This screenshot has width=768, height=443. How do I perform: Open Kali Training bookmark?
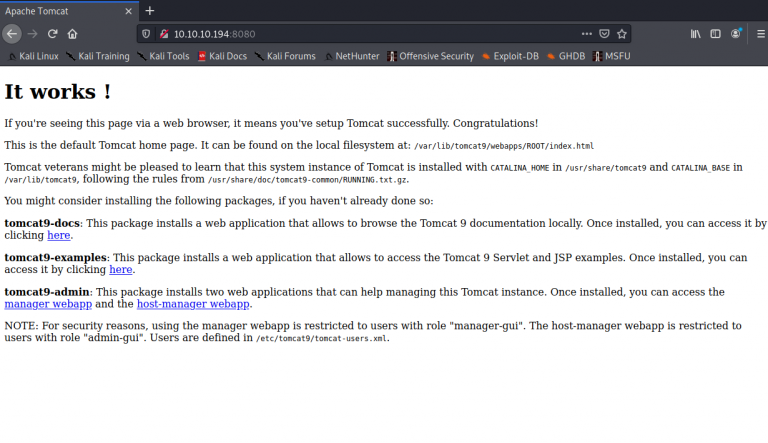coord(98,56)
